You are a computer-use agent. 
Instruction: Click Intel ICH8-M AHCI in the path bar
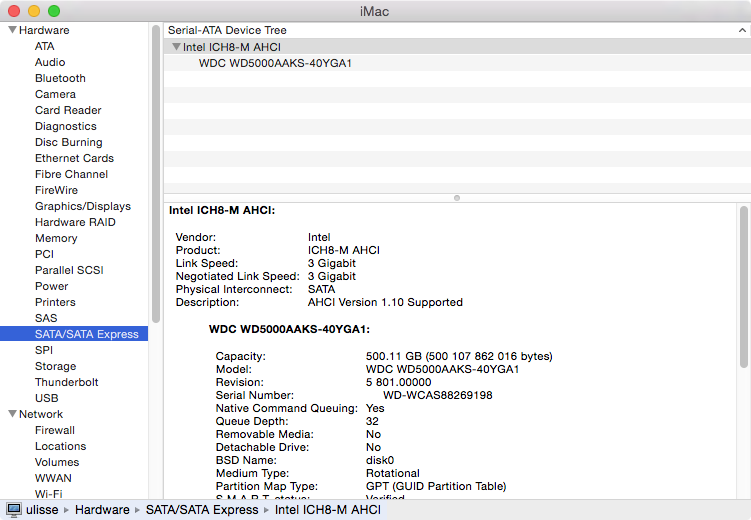pos(328,510)
